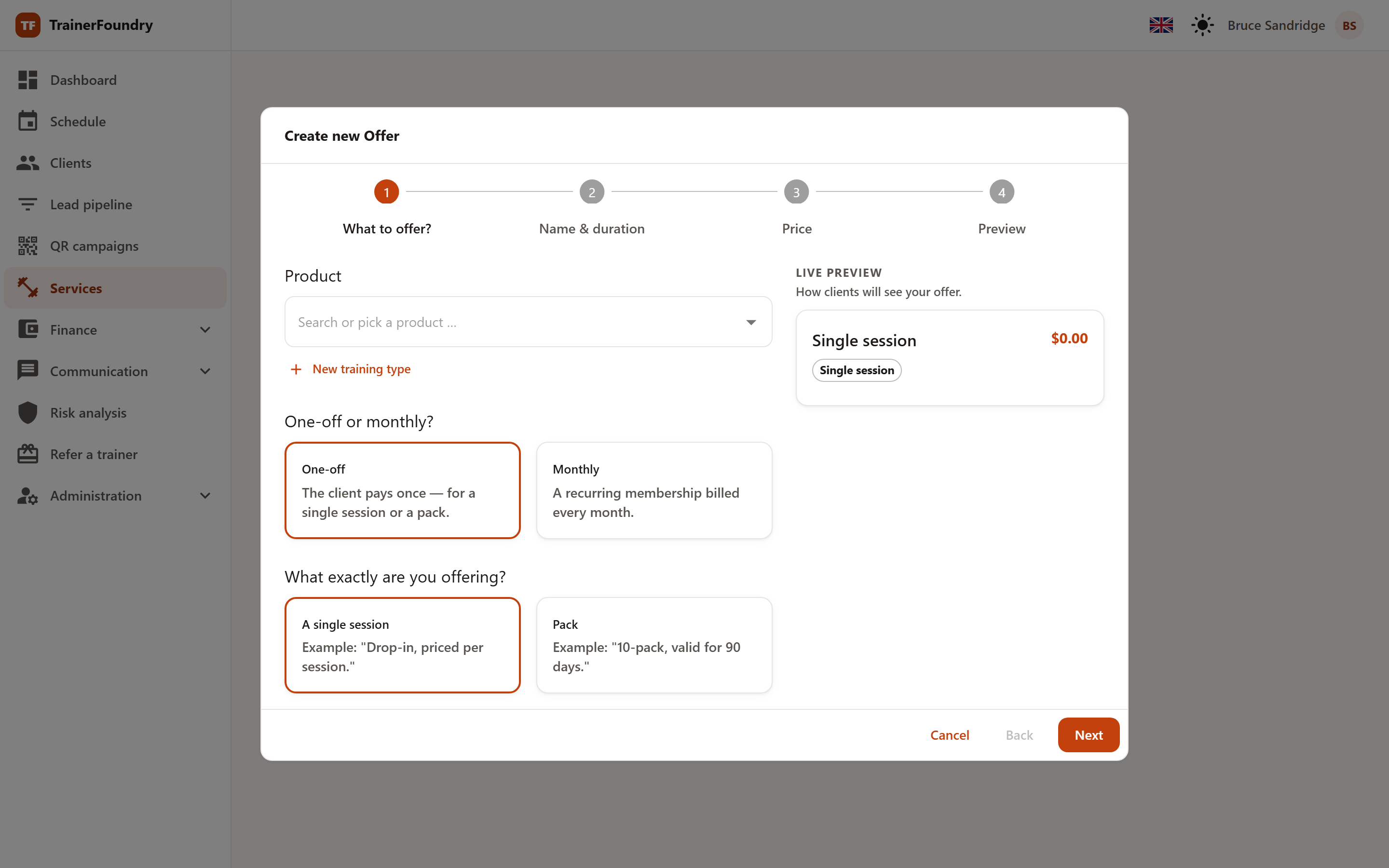Open the BS user avatar

coord(1349,25)
